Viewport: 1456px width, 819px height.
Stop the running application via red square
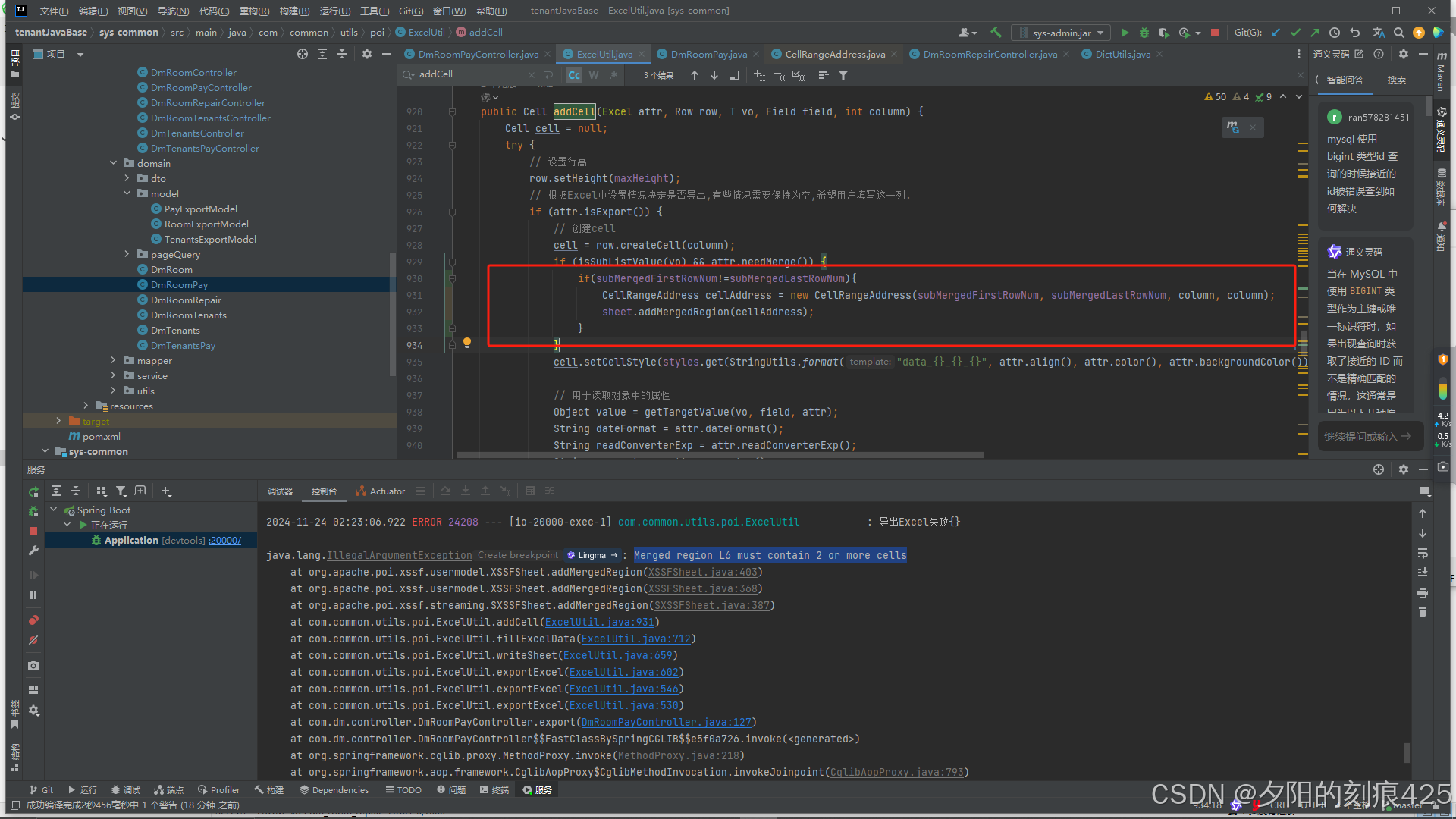tap(1215, 33)
